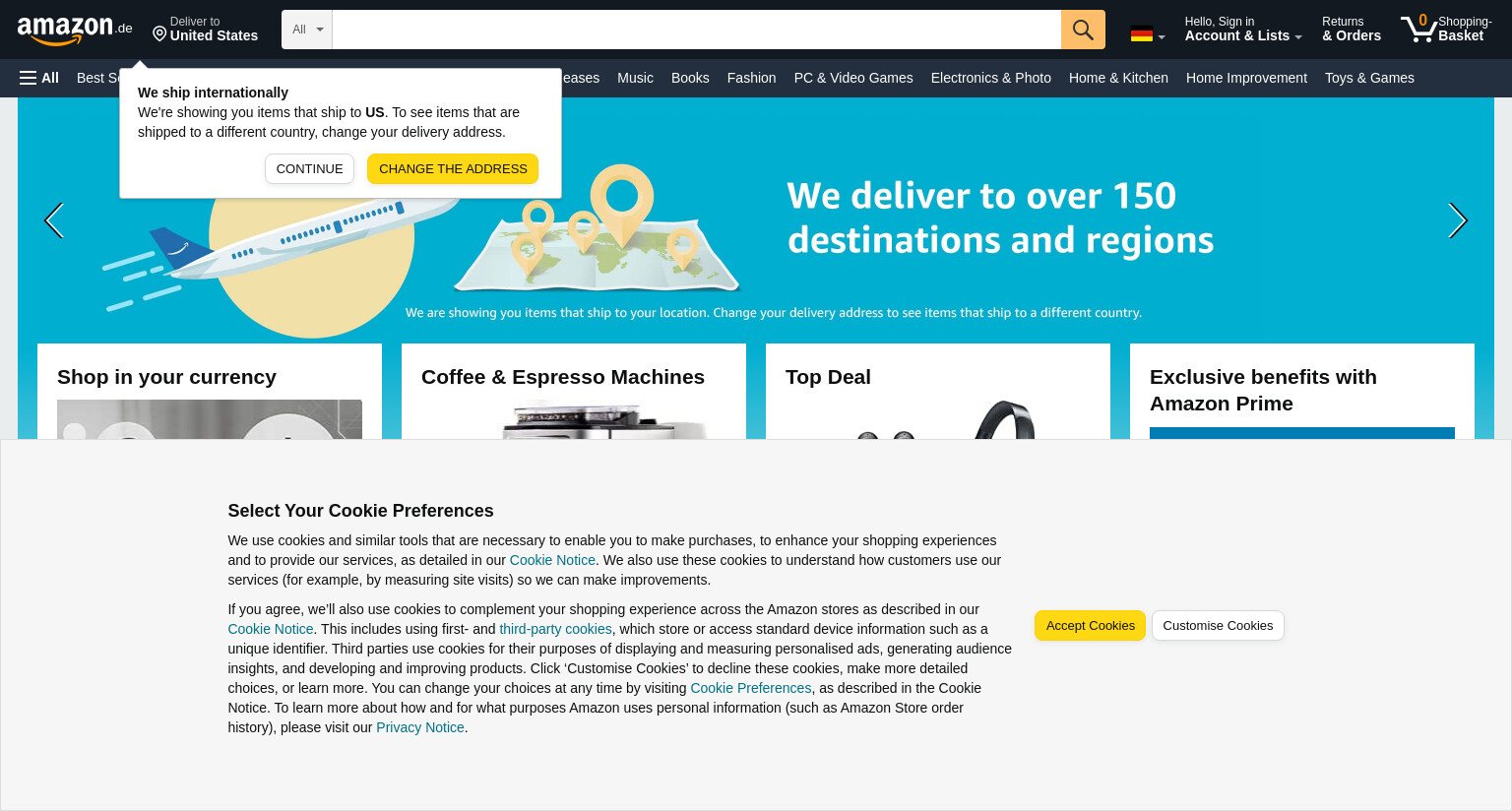Click Customise Cookies button

[x=1218, y=626]
